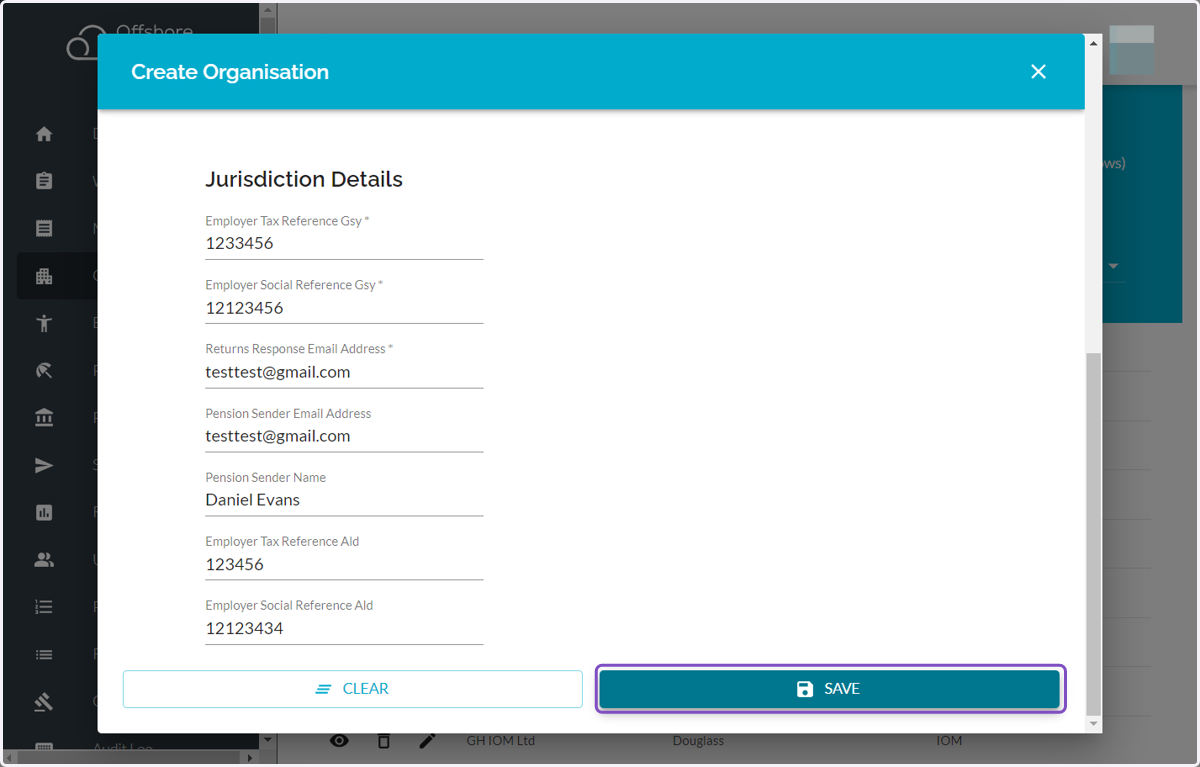The height and width of the screenshot is (767, 1200).
Task: Click the Offshore cloud logo
Action: click(87, 42)
